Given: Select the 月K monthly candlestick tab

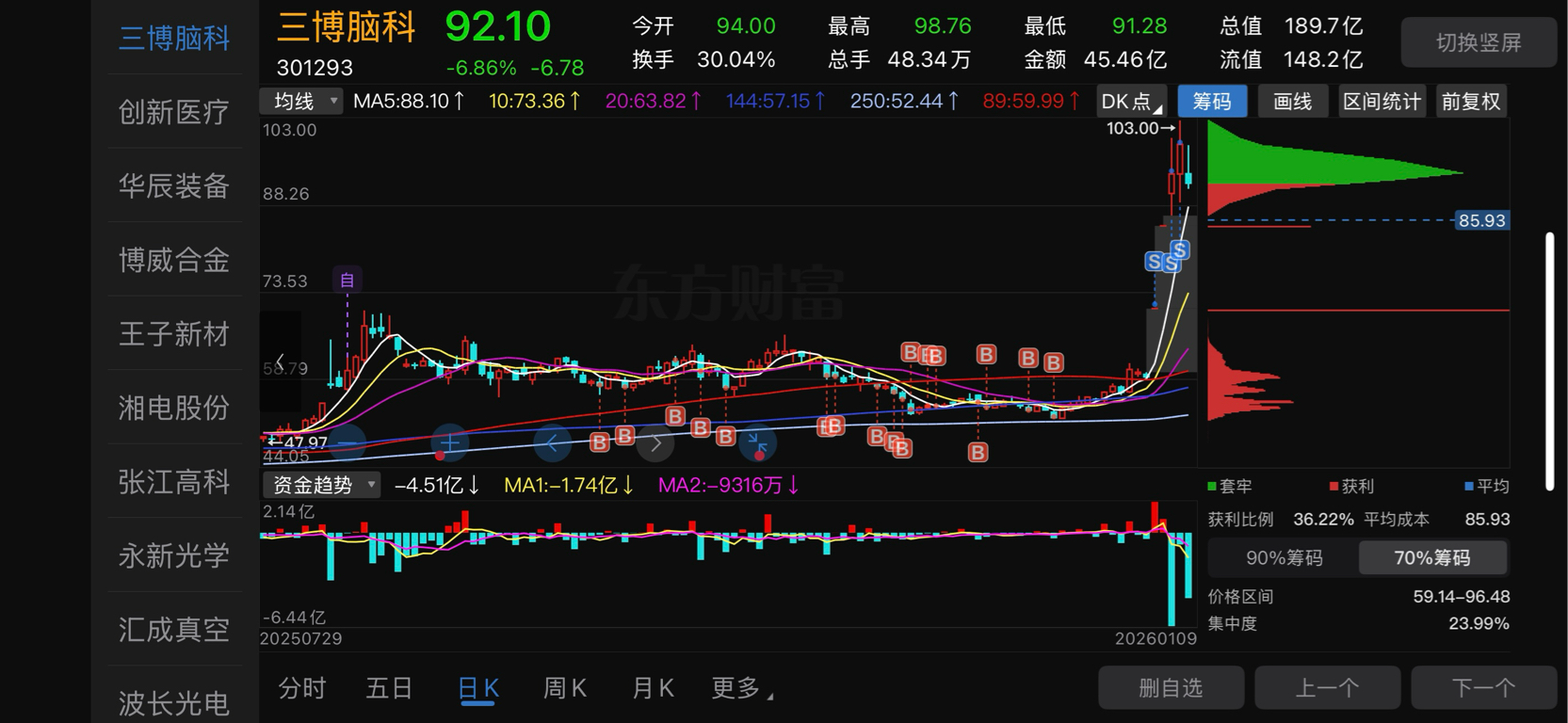Looking at the screenshot, I should pos(653,688).
